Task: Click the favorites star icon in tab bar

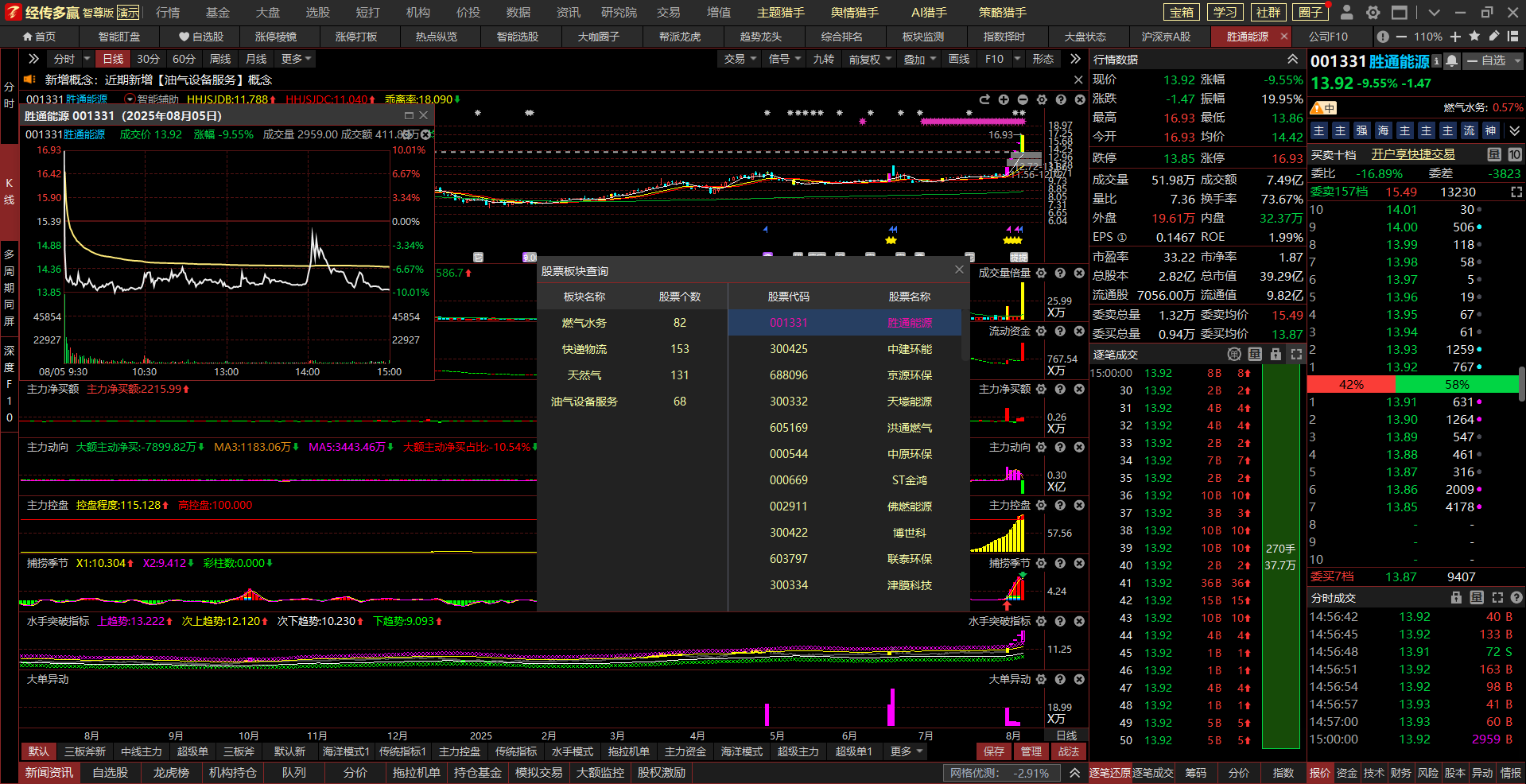Action: 1474,37
